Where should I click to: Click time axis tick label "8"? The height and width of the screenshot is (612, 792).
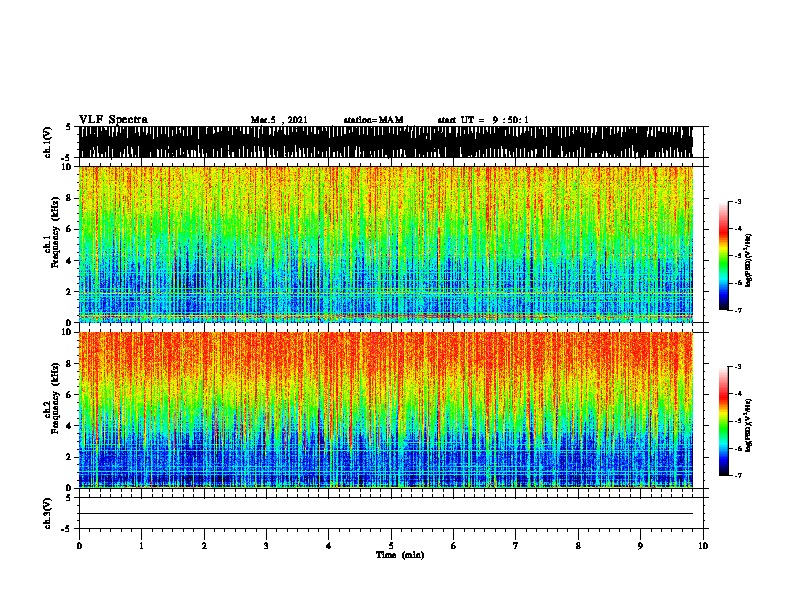[x=578, y=546]
